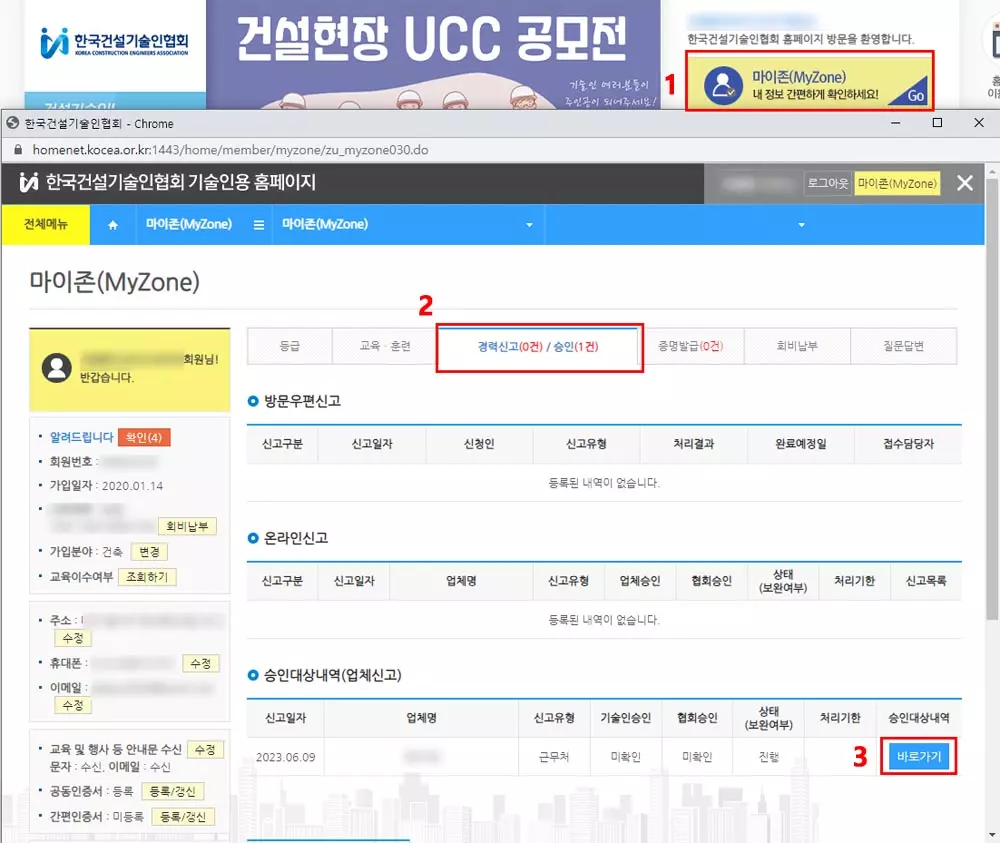Switch to the 질문답변 tab
This screenshot has width=1000, height=843.
(902, 345)
